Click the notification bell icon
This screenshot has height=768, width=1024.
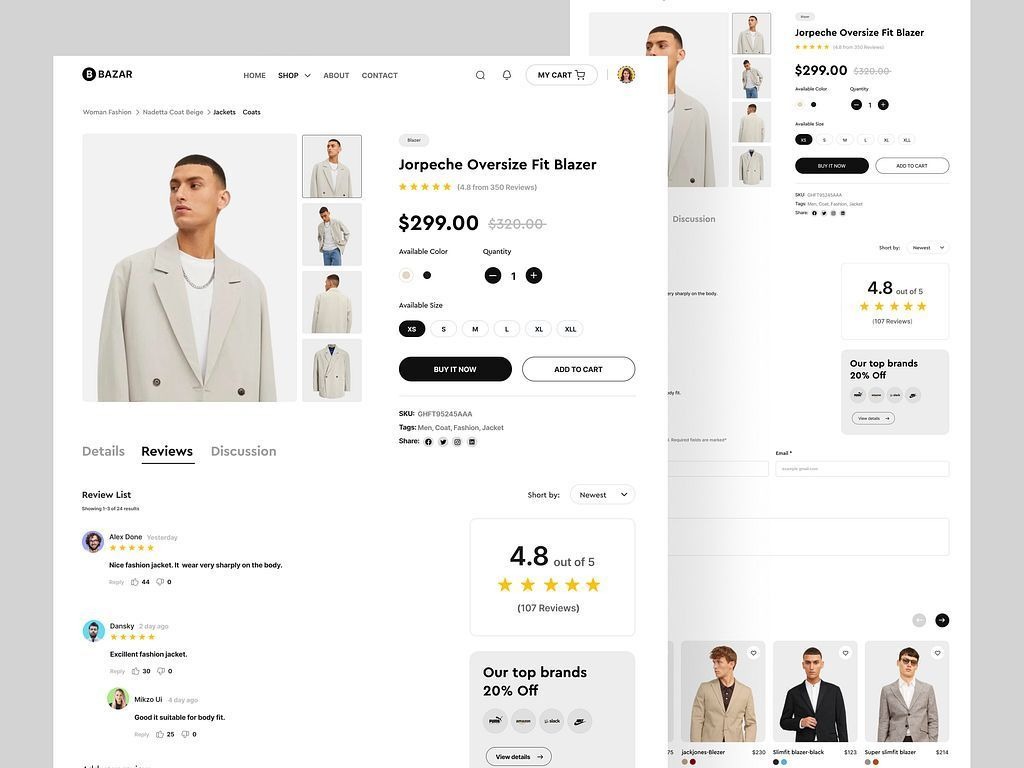[x=506, y=74]
